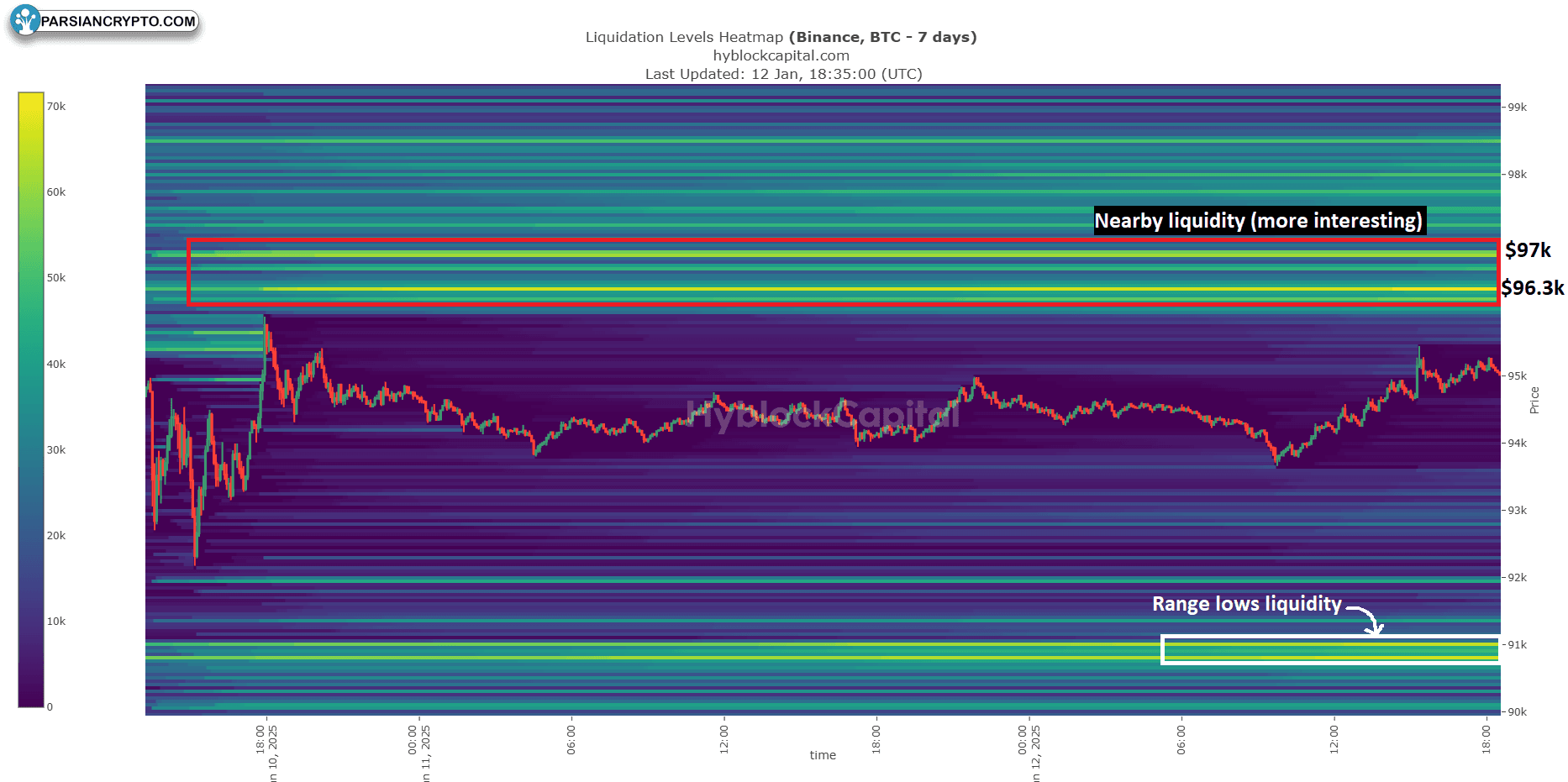Click the 99k price axis label

point(1517,108)
